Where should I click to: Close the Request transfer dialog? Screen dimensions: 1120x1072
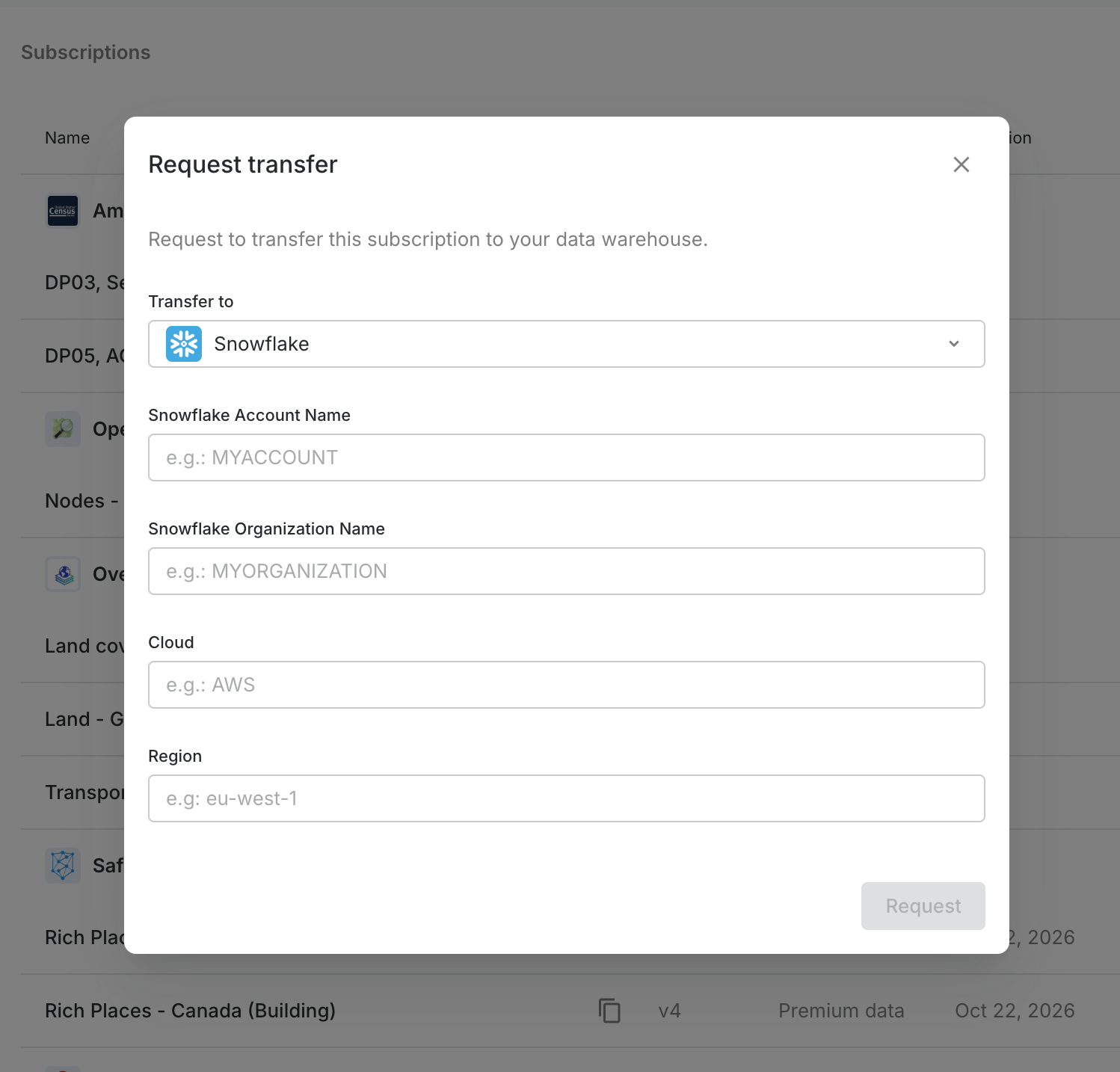pos(961,164)
